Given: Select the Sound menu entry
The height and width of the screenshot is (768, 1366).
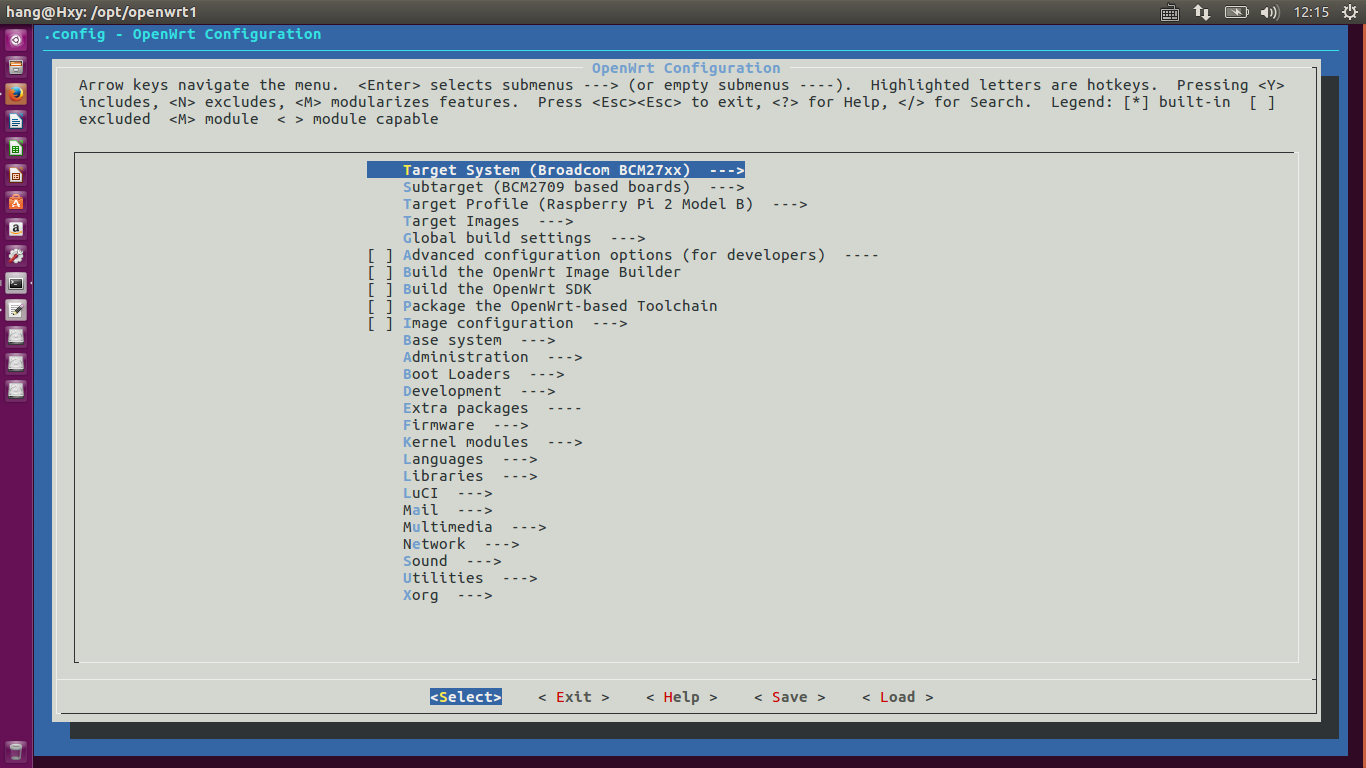Looking at the screenshot, I should (452, 561).
